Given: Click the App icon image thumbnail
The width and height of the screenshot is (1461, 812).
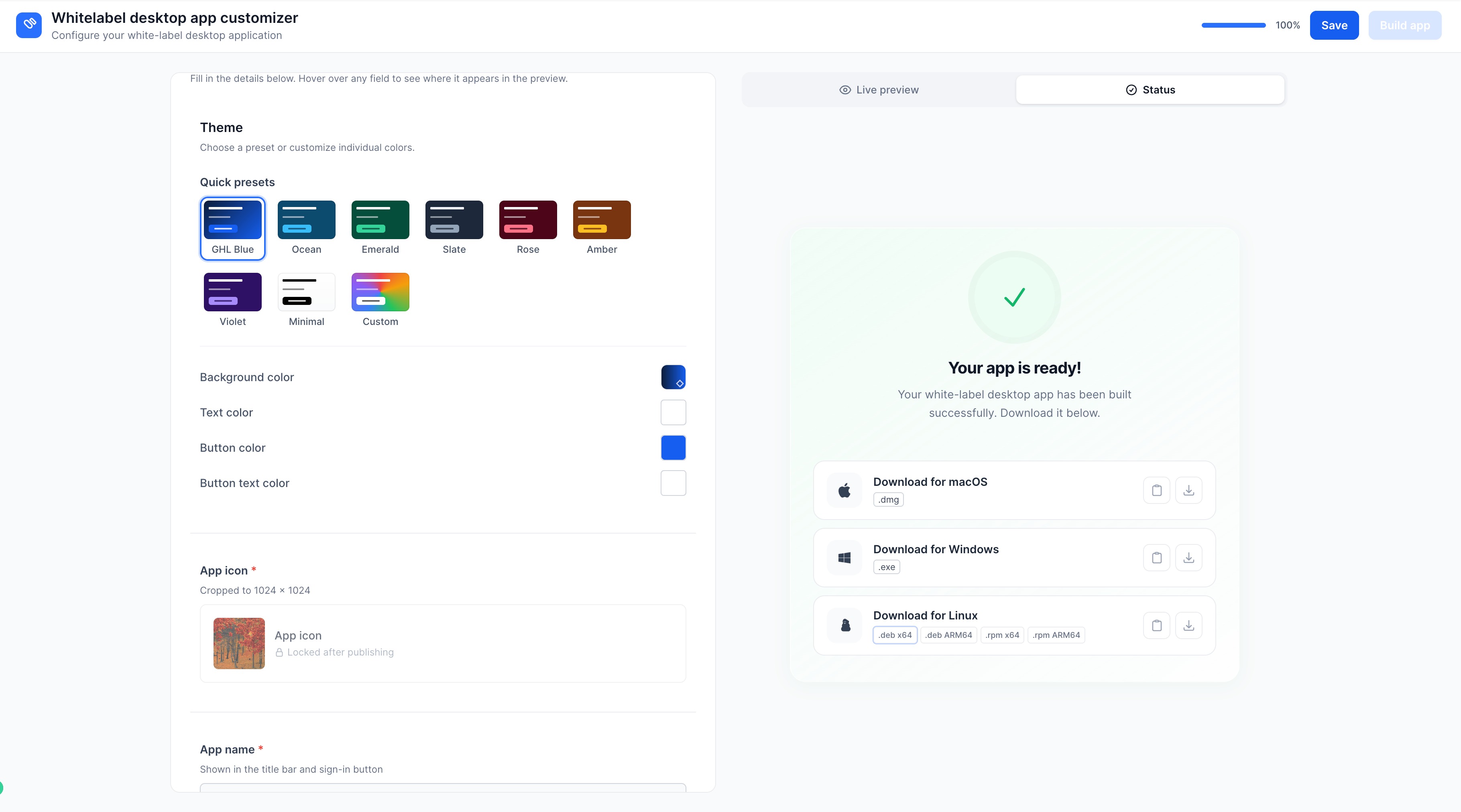Looking at the screenshot, I should [x=239, y=644].
